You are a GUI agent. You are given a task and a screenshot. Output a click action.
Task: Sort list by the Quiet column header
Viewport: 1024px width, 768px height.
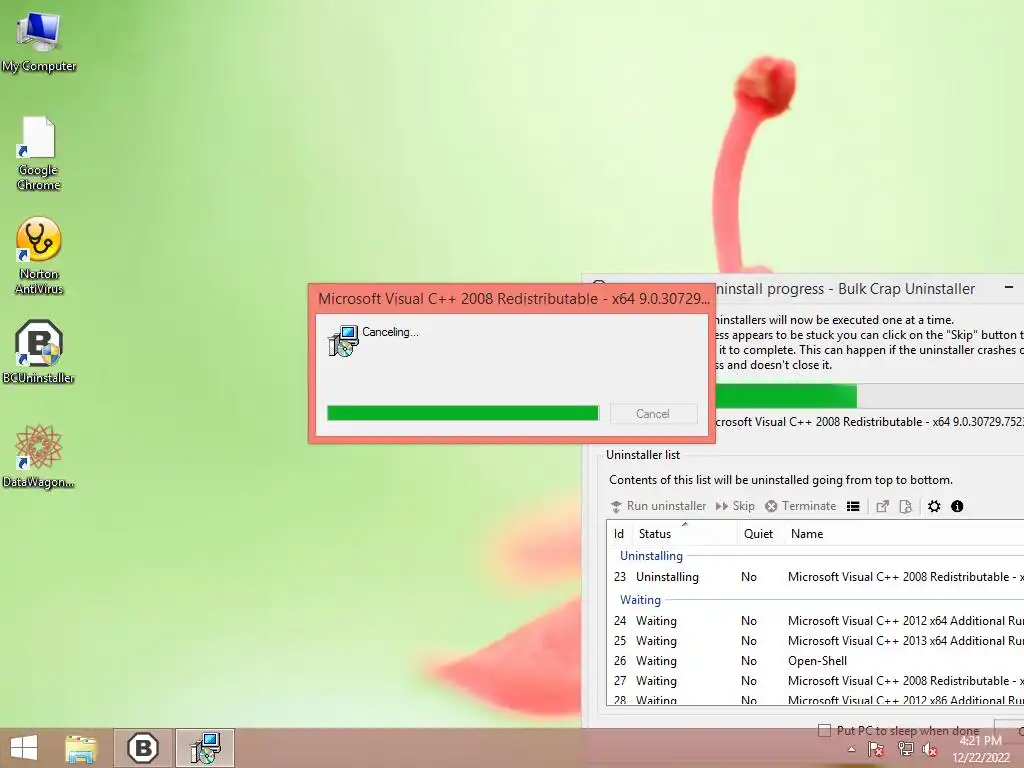click(x=759, y=534)
